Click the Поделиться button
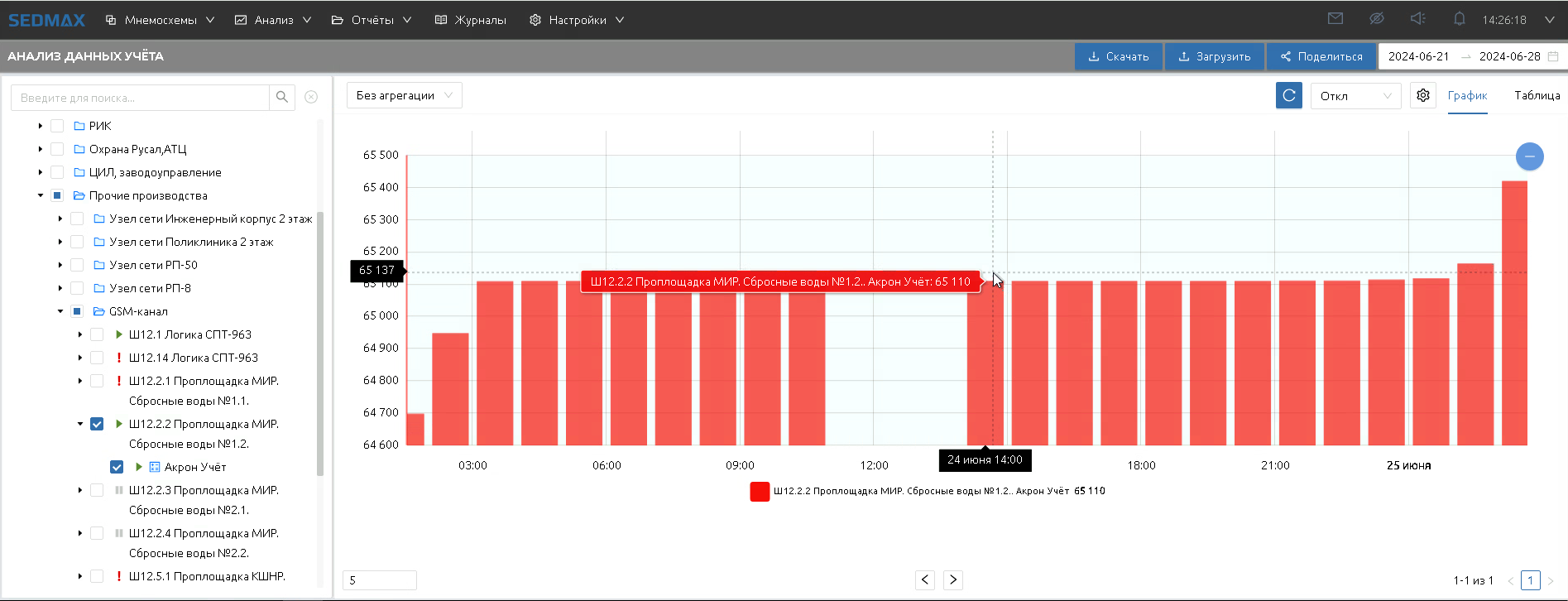This screenshot has height=601, width=1568. pos(1321,56)
